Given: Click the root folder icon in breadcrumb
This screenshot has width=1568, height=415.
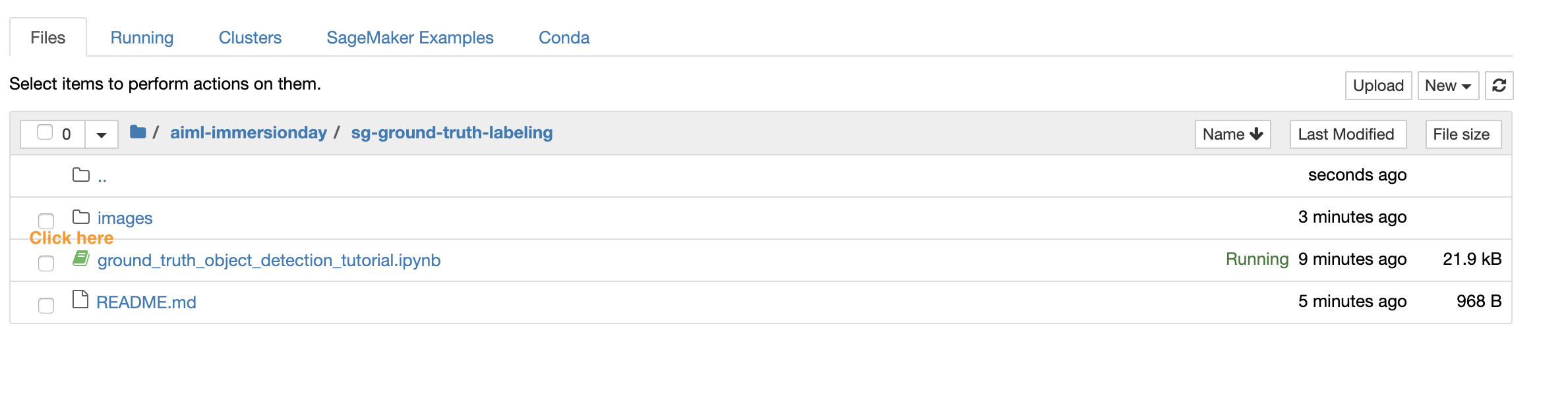Looking at the screenshot, I should coord(138,132).
